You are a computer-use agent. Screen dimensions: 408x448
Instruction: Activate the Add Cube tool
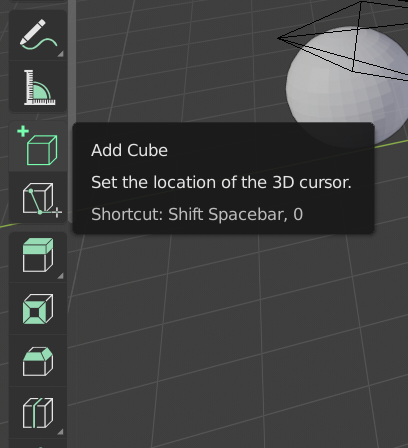click(38, 147)
